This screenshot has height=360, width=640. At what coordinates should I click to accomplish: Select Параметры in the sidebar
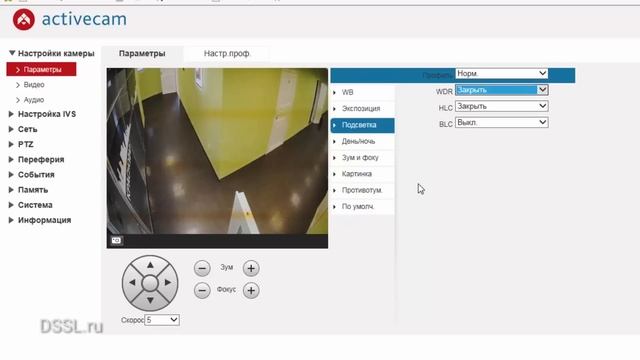pyautogui.click(x=41, y=69)
